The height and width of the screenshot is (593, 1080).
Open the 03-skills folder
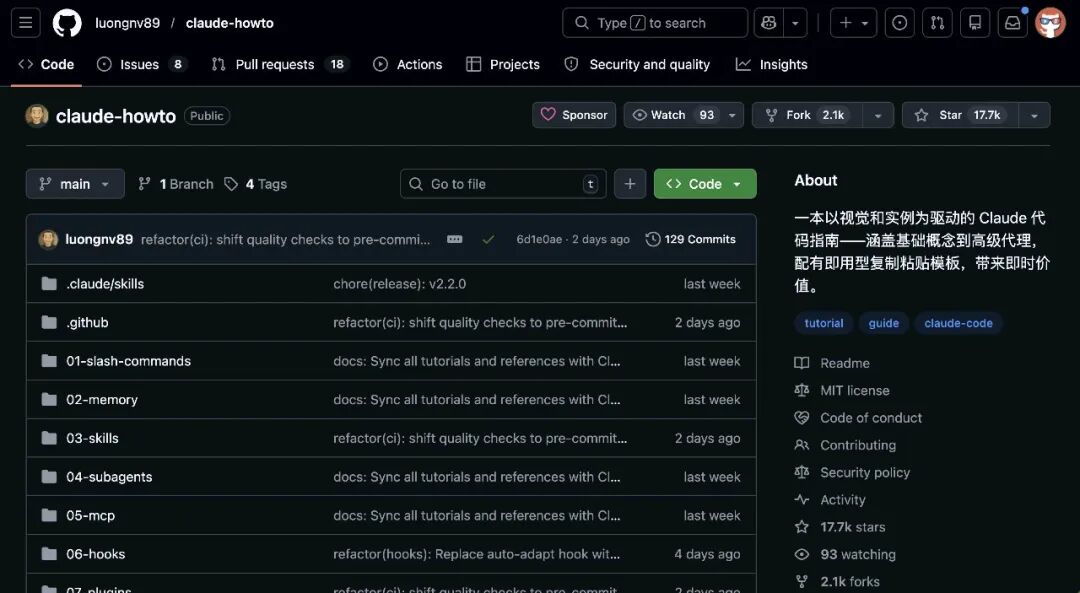click(x=92, y=438)
